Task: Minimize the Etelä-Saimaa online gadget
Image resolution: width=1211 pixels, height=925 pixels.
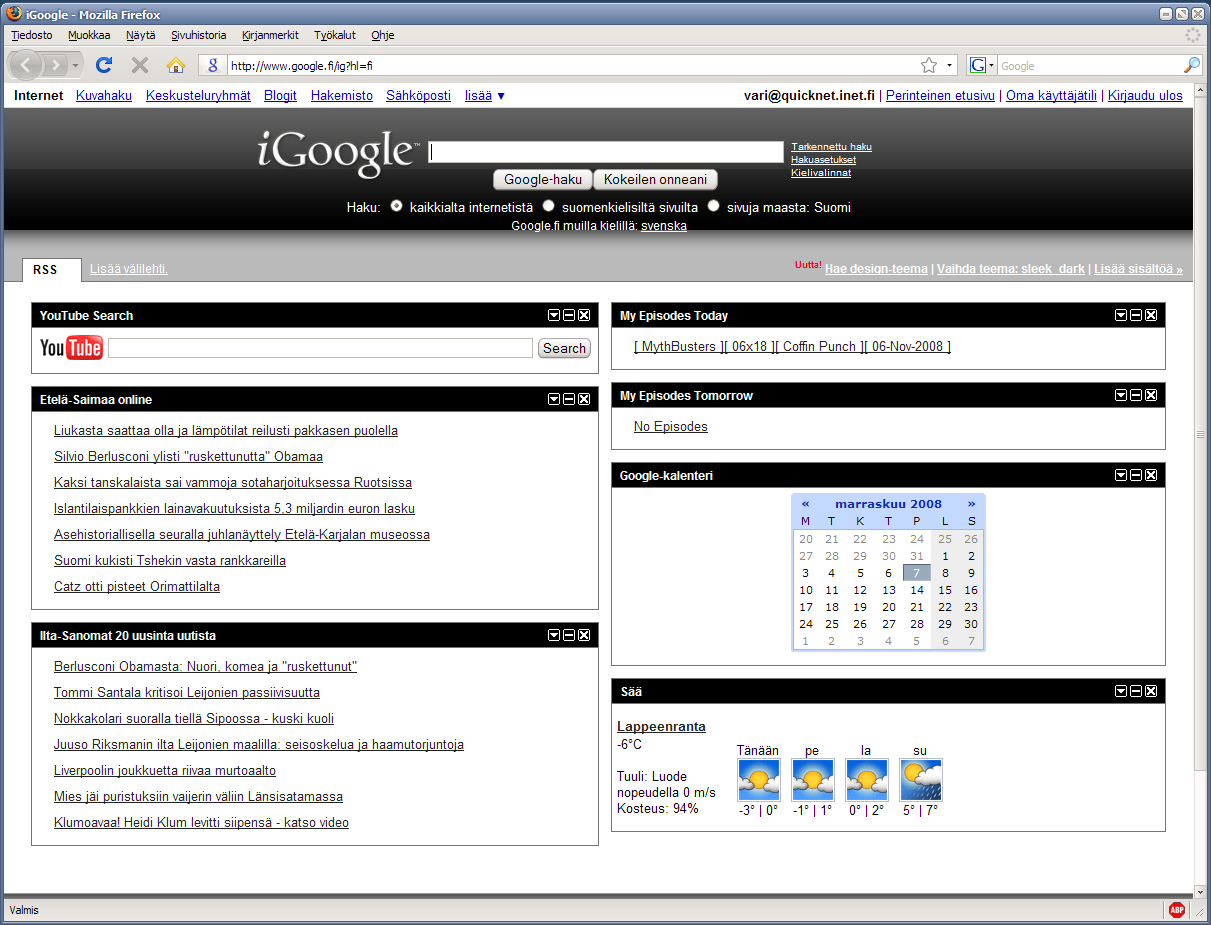Action: click(x=569, y=399)
